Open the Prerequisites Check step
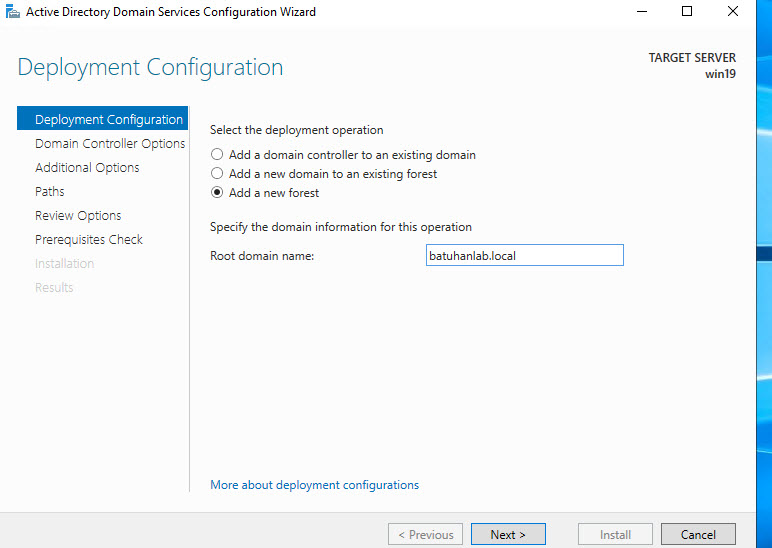772x548 pixels. [x=89, y=240]
